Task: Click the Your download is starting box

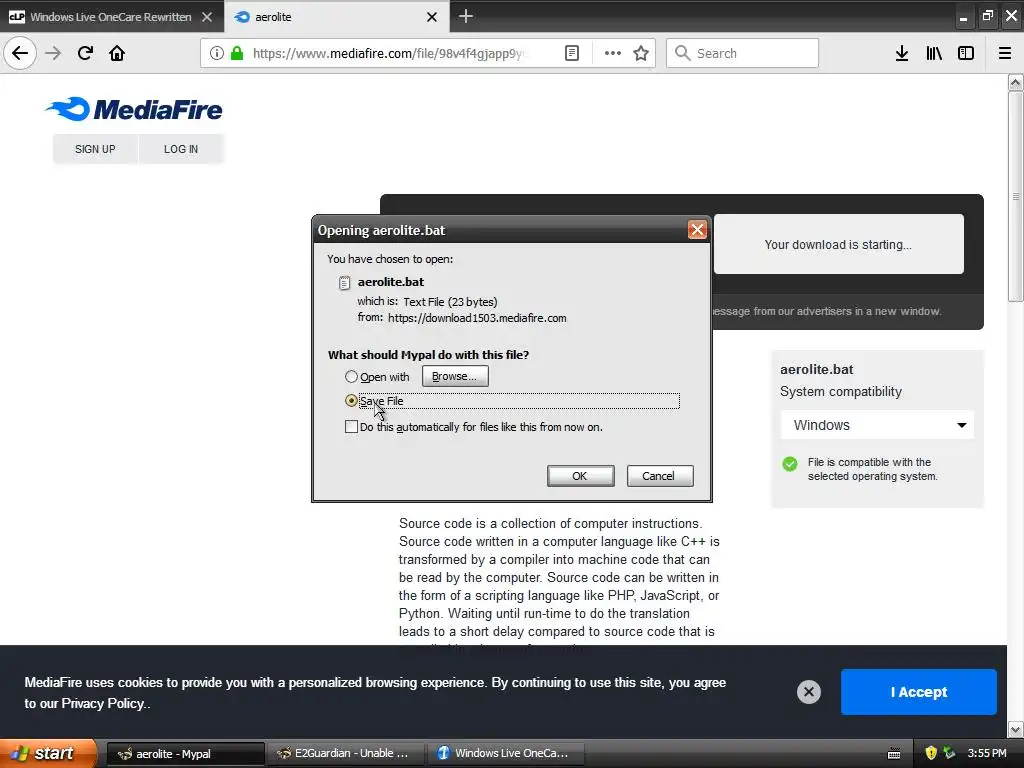Action: [839, 244]
